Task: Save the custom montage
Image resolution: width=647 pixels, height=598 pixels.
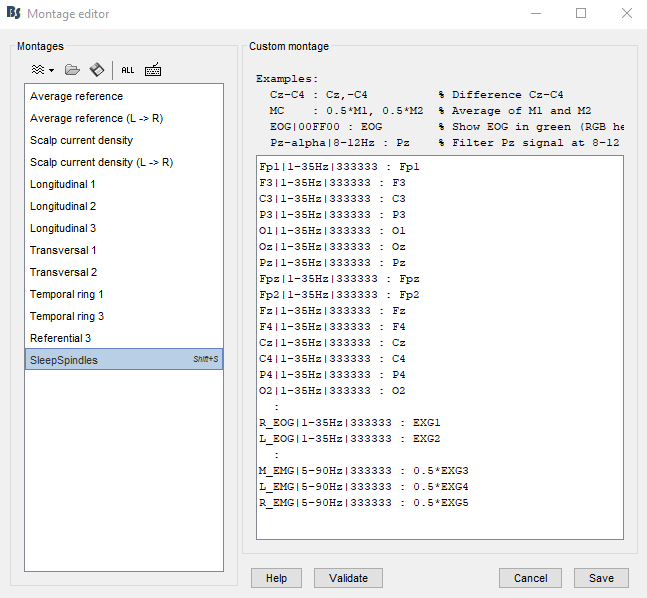Action: click(x=601, y=578)
